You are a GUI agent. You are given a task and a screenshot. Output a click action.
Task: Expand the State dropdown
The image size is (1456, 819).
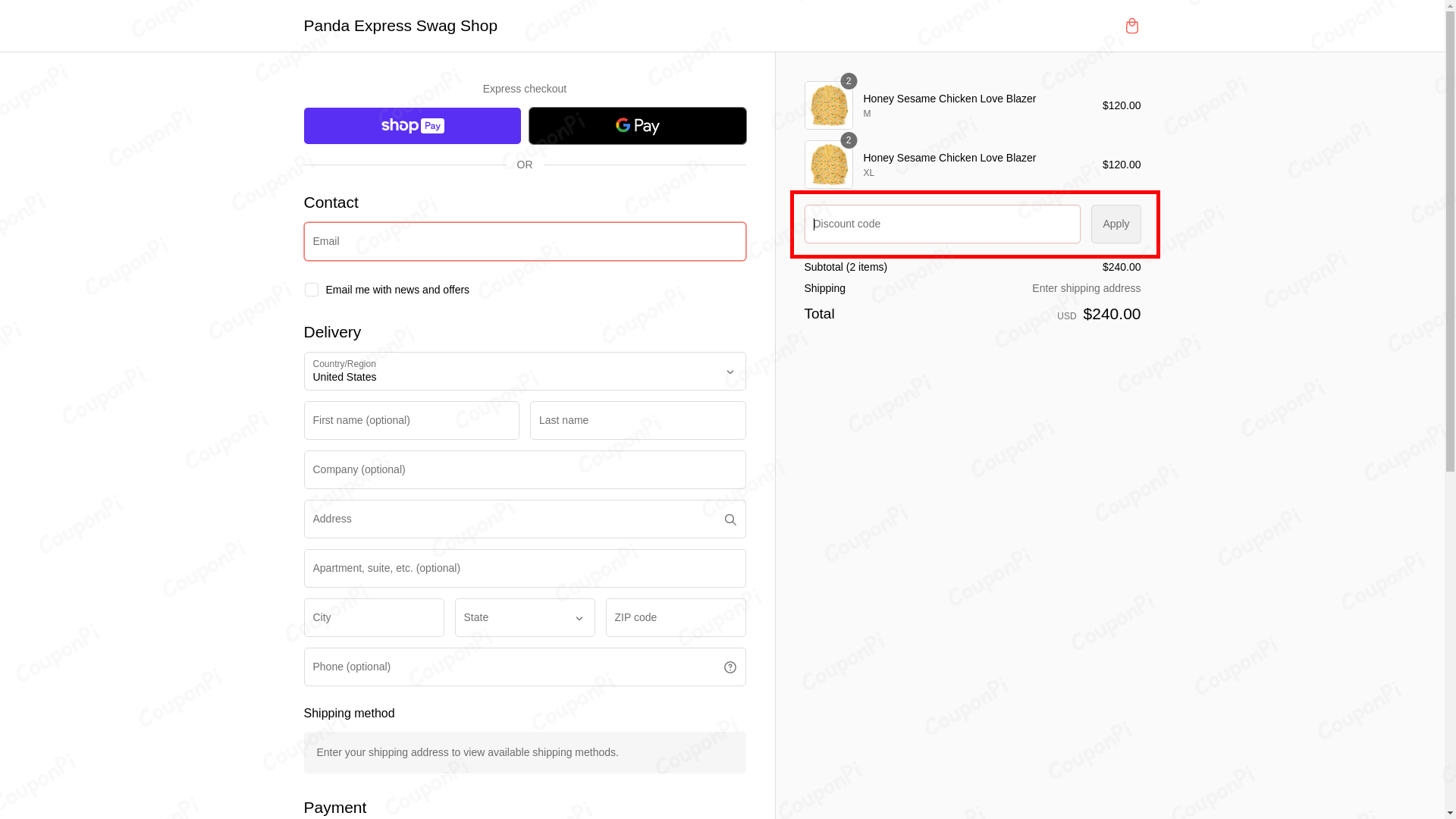[524, 617]
